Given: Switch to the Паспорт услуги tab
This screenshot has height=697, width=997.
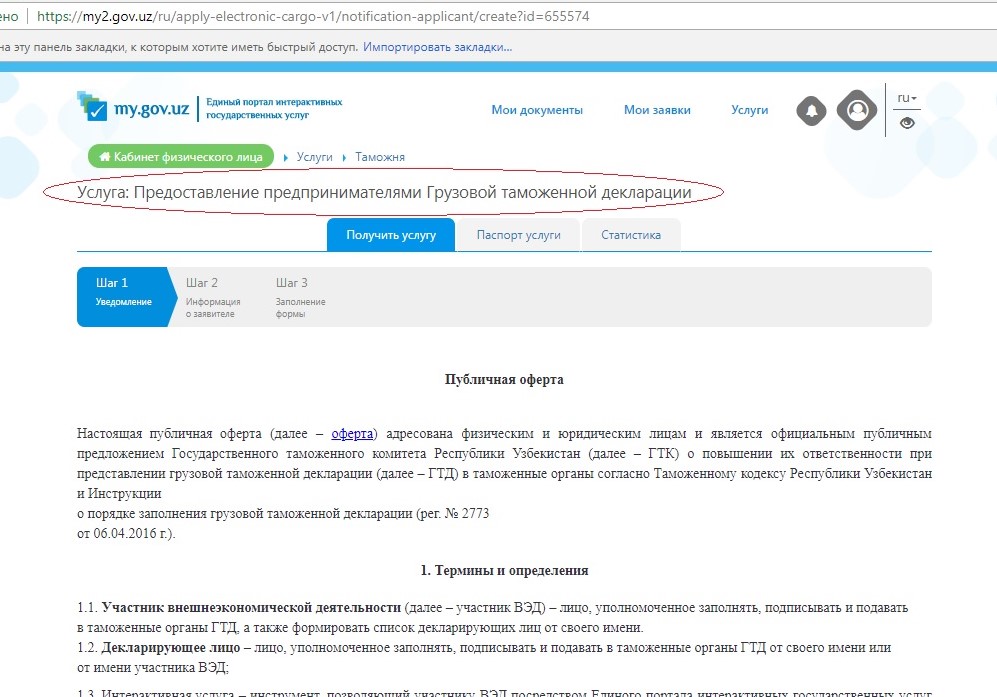Looking at the screenshot, I should (x=518, y=235).
